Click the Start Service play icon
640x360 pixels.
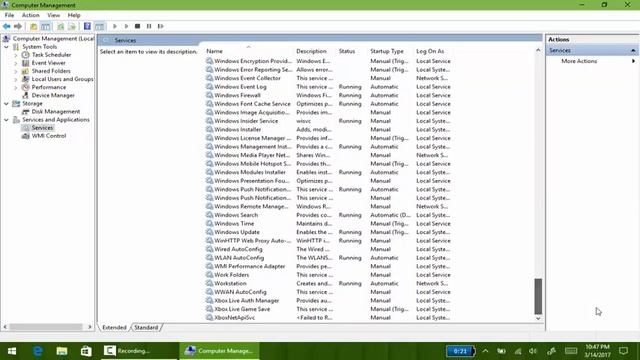[115, 26]
